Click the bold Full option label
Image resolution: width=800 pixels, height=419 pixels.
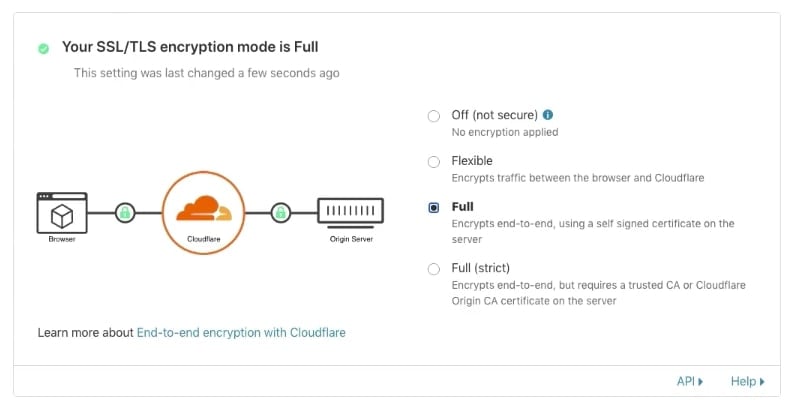point(462,207)
